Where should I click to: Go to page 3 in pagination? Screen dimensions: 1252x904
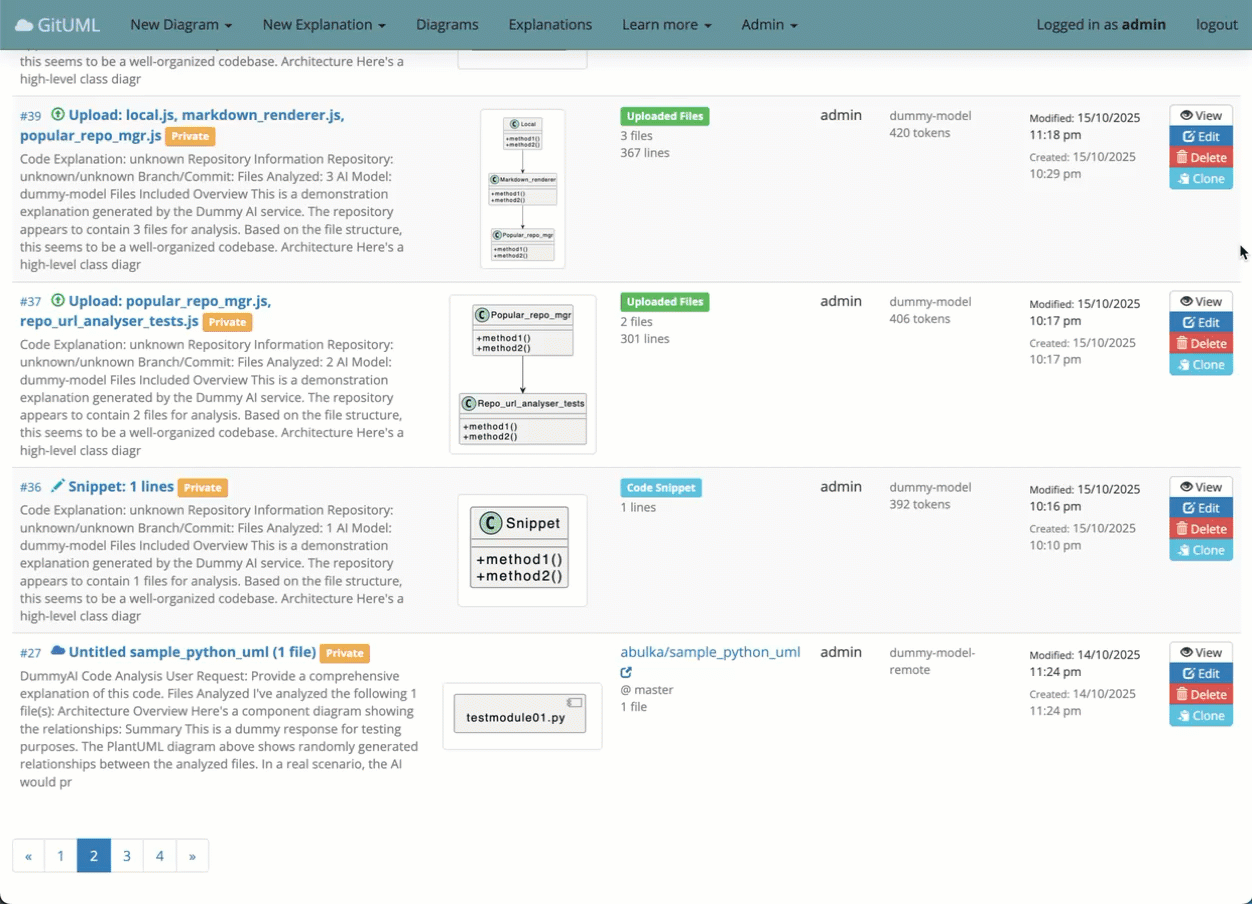click(x=126, y=855)
